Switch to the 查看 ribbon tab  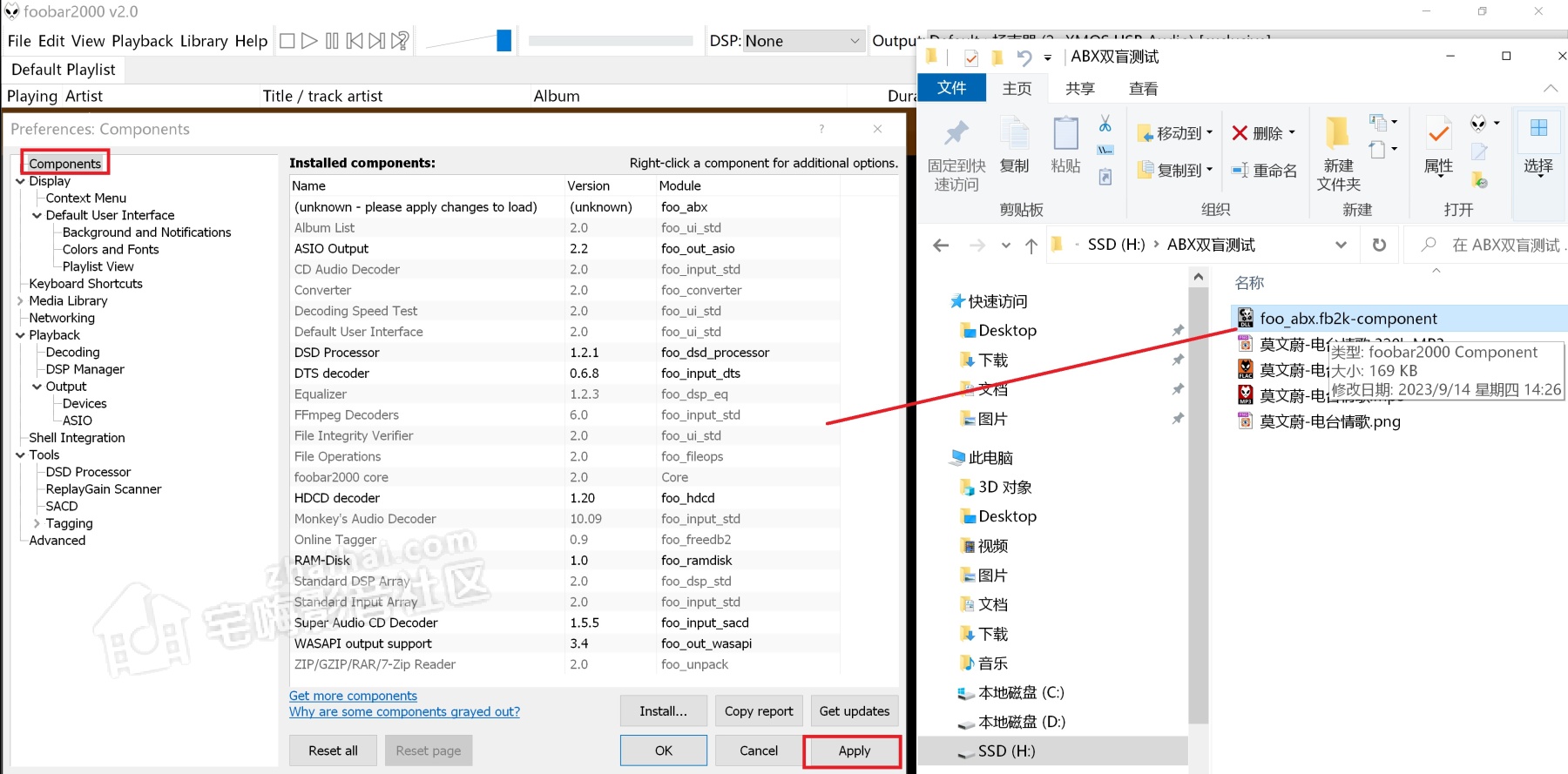[x=1143, y=89]
